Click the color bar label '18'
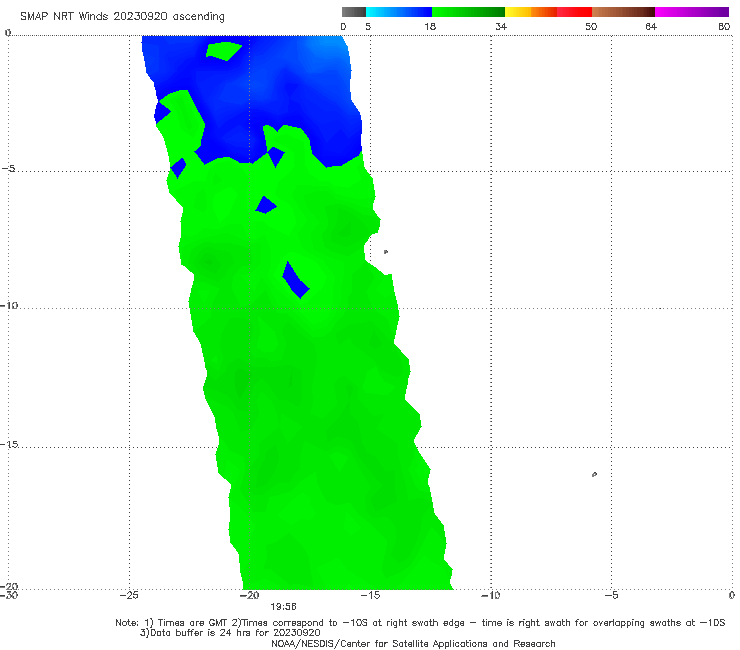This screenshot has height=650, width=740. [430, 27]
